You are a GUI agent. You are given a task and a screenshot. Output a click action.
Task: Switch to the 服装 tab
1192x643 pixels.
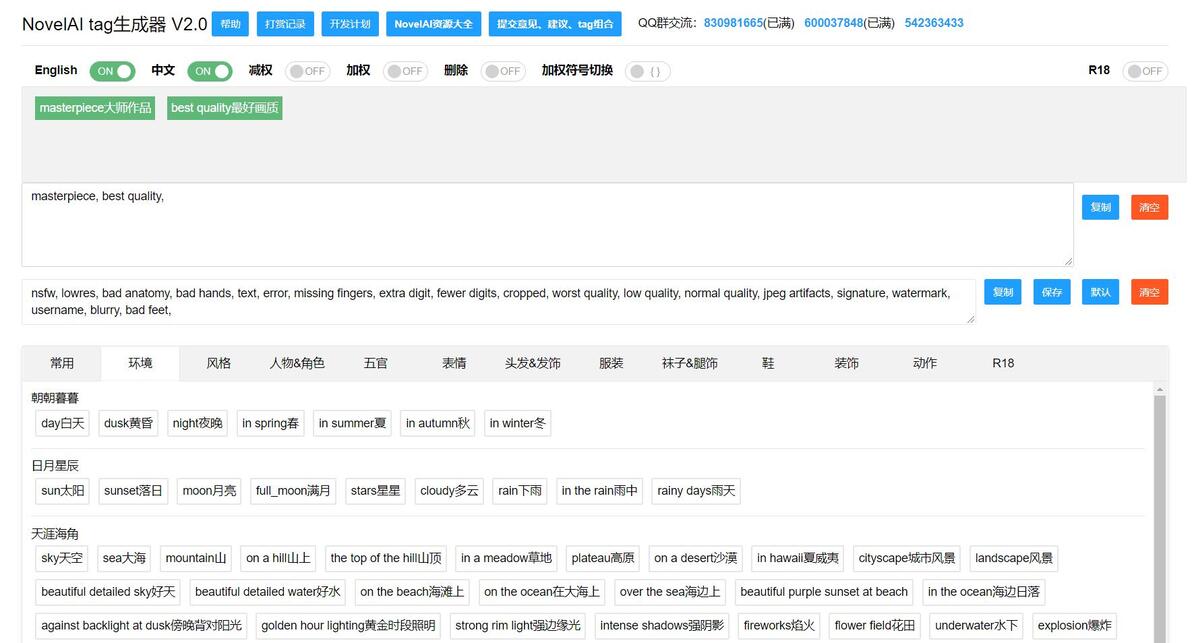[610, 363]
